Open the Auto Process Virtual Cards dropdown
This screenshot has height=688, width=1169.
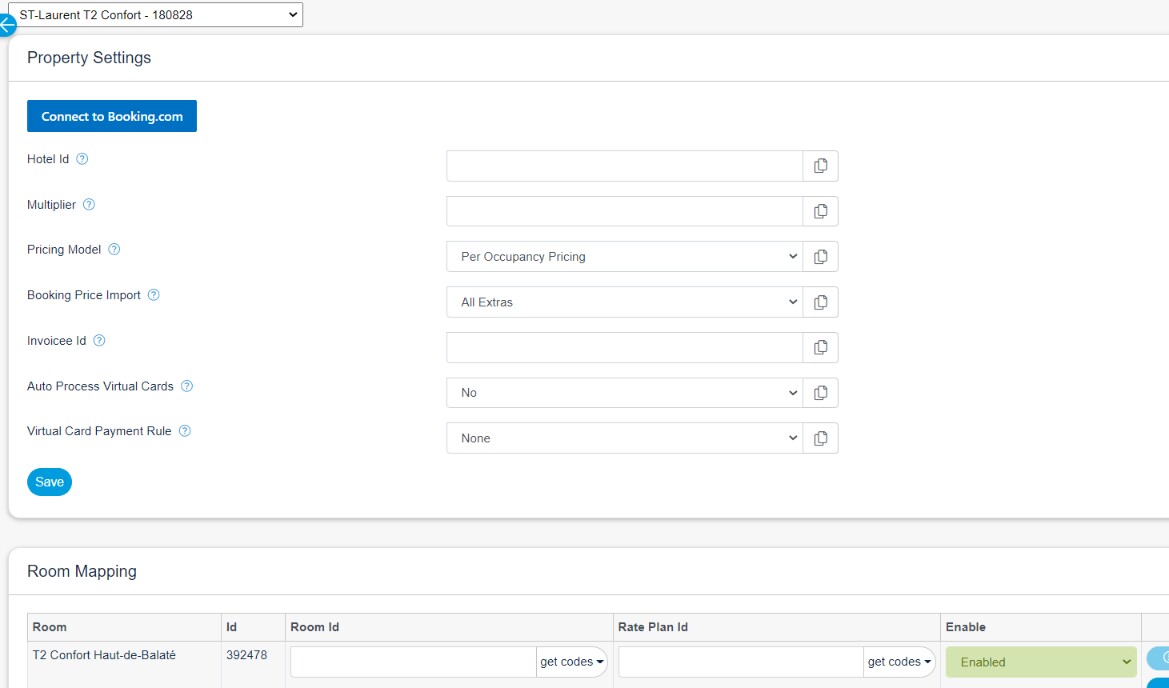point(624,392)
